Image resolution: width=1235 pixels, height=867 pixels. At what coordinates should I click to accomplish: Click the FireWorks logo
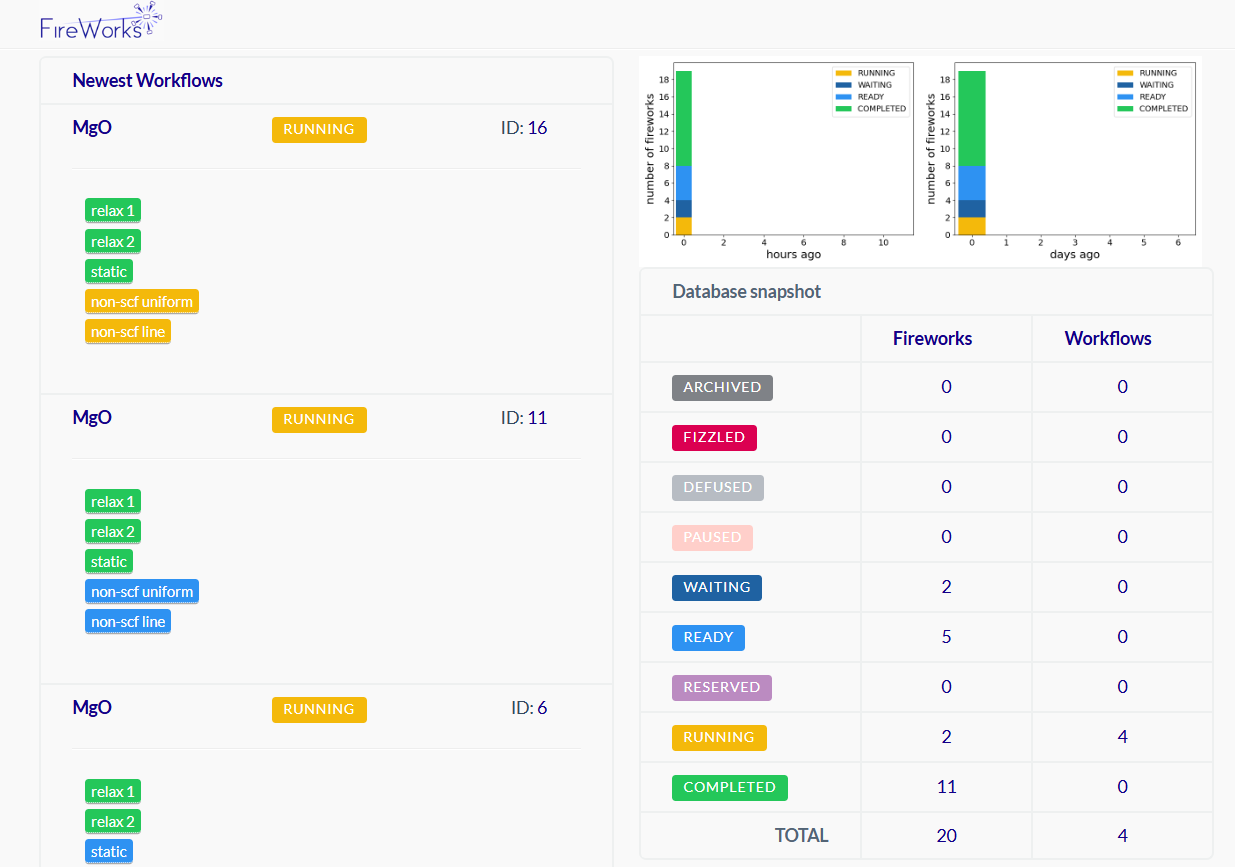100,24
